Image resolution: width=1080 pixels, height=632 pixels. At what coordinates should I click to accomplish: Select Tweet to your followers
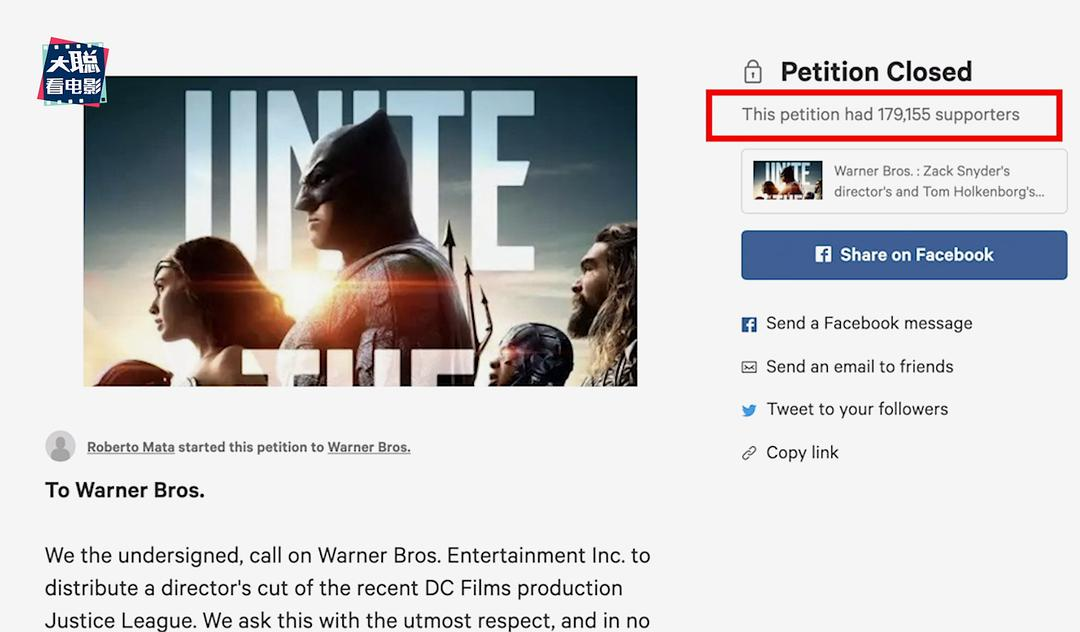857,409
